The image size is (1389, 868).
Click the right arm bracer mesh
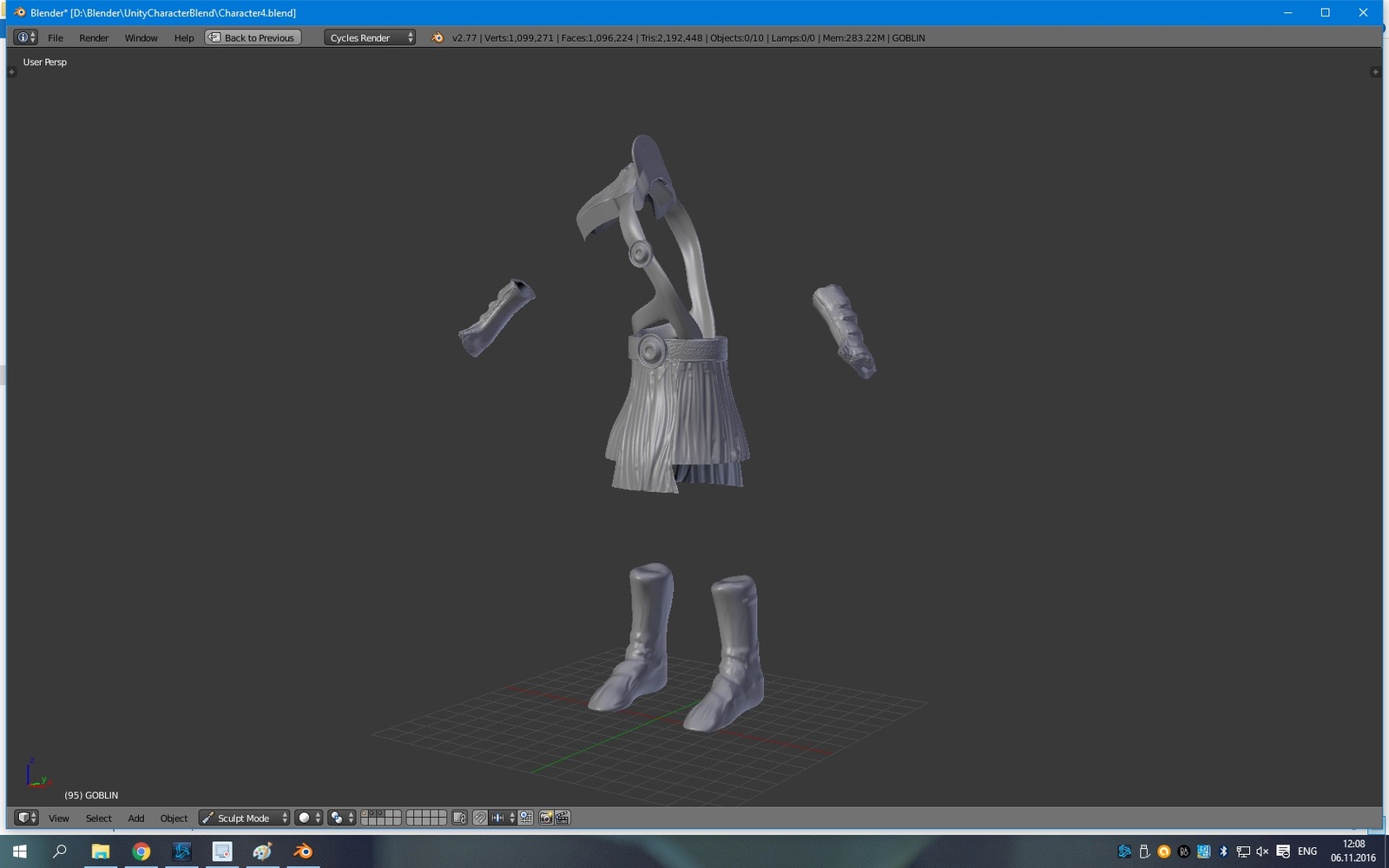[x=844, y=330]
